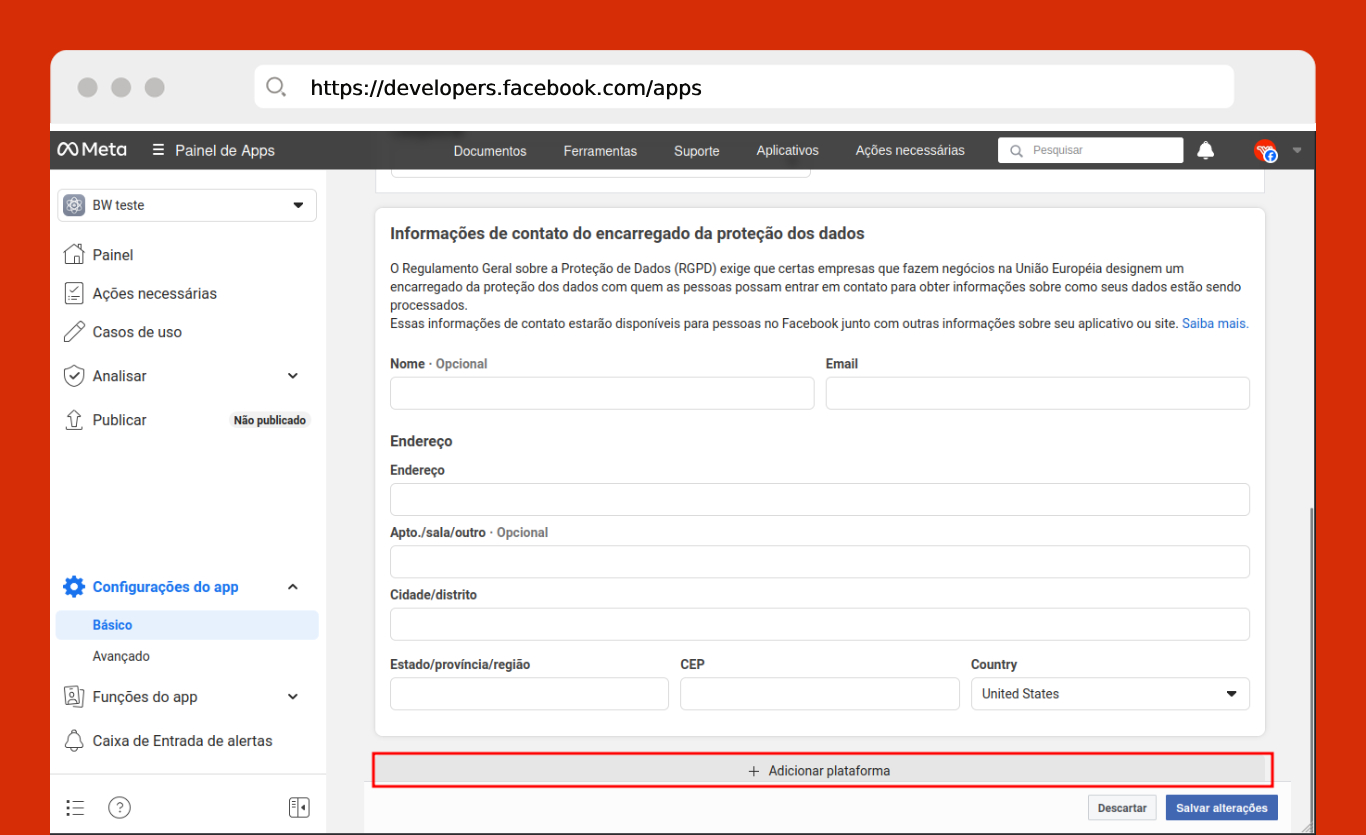Click the BW teste app gear icon
This screenshot has width=1366, height=835.
click(x=74, y=205)
